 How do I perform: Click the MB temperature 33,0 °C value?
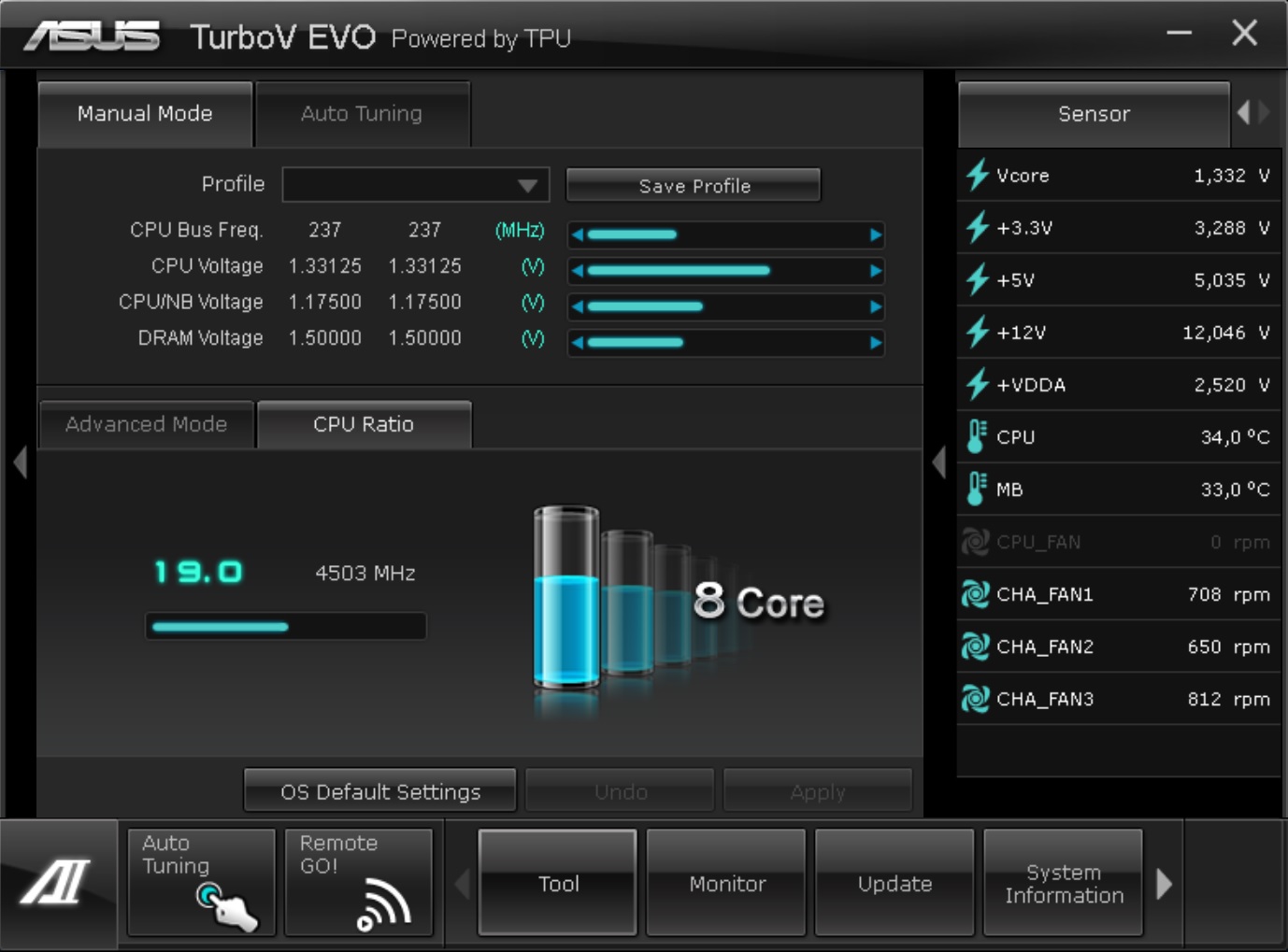(1235, 490)
